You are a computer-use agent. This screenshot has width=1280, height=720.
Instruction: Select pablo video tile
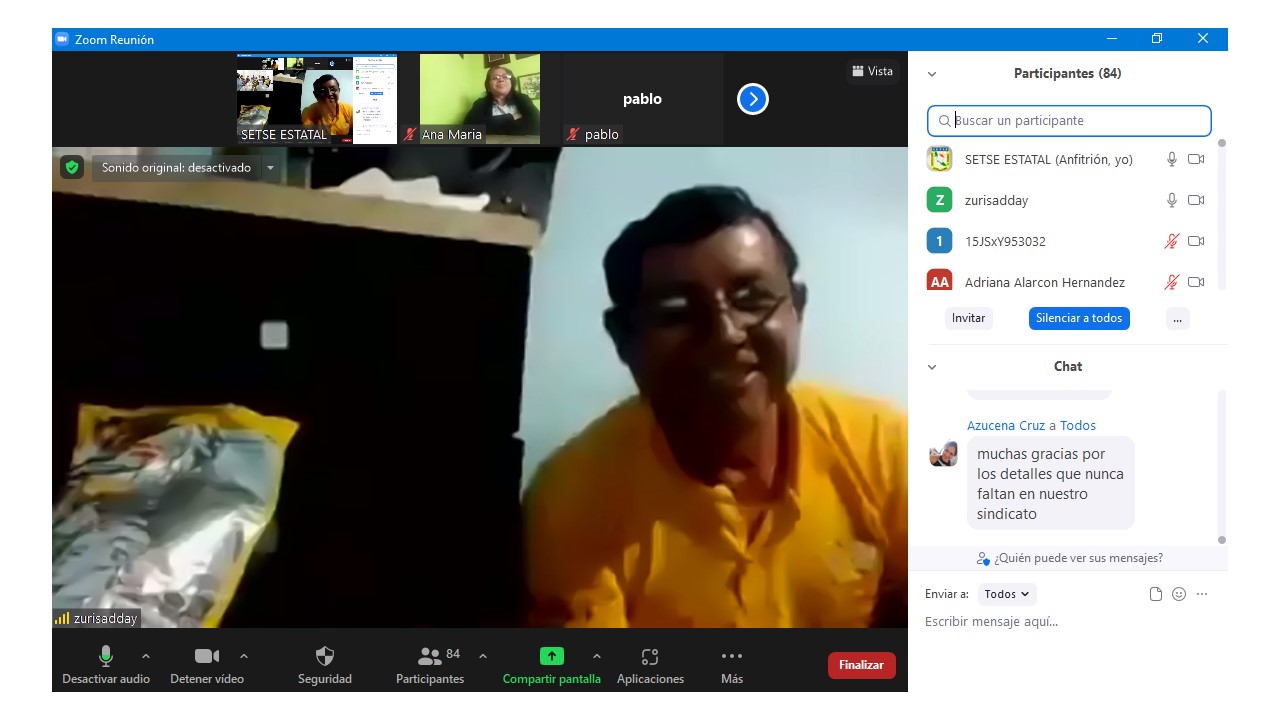pos(642,99)
